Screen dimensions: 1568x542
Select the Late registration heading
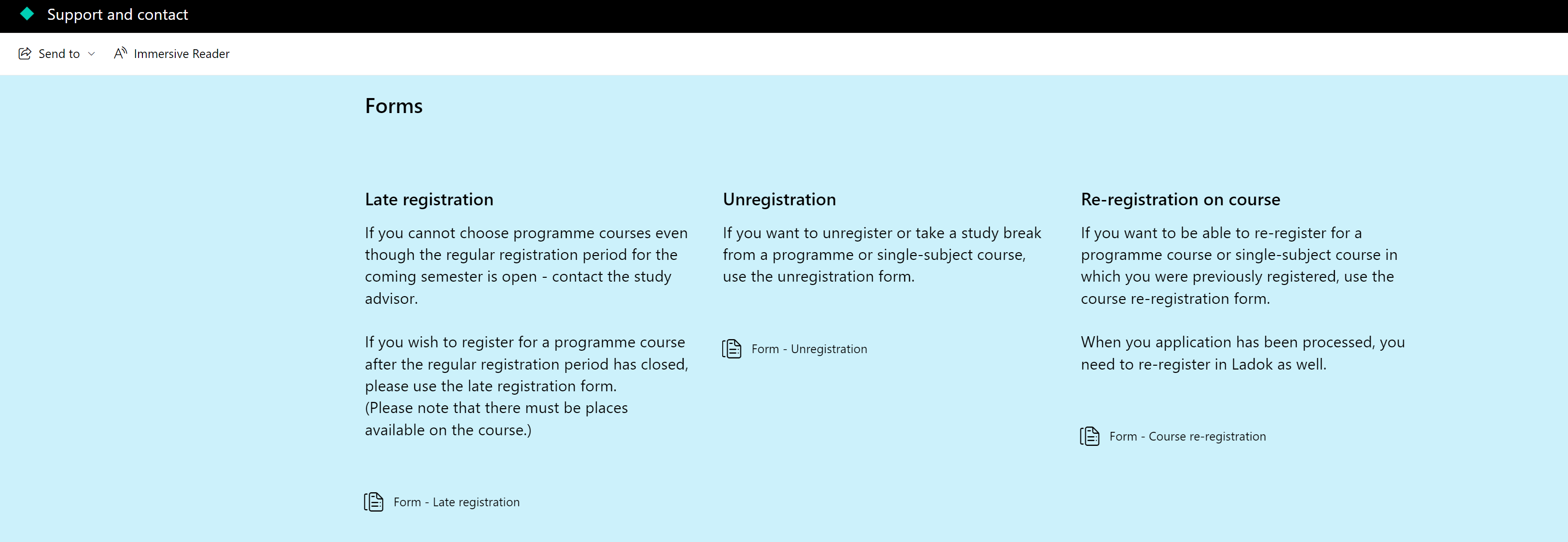[429, 199]
